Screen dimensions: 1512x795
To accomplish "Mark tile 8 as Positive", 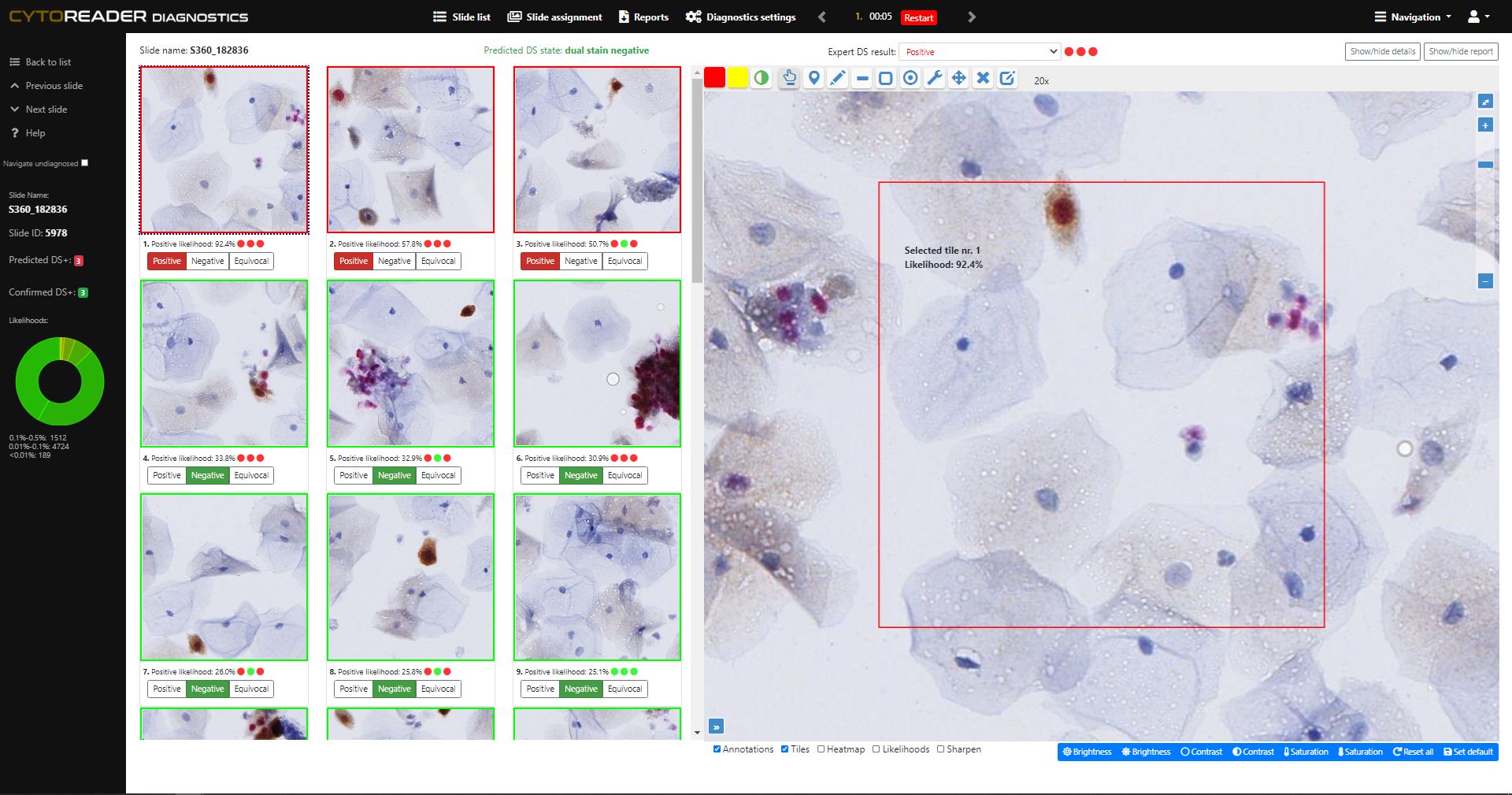I will click(x=354, y=689).
